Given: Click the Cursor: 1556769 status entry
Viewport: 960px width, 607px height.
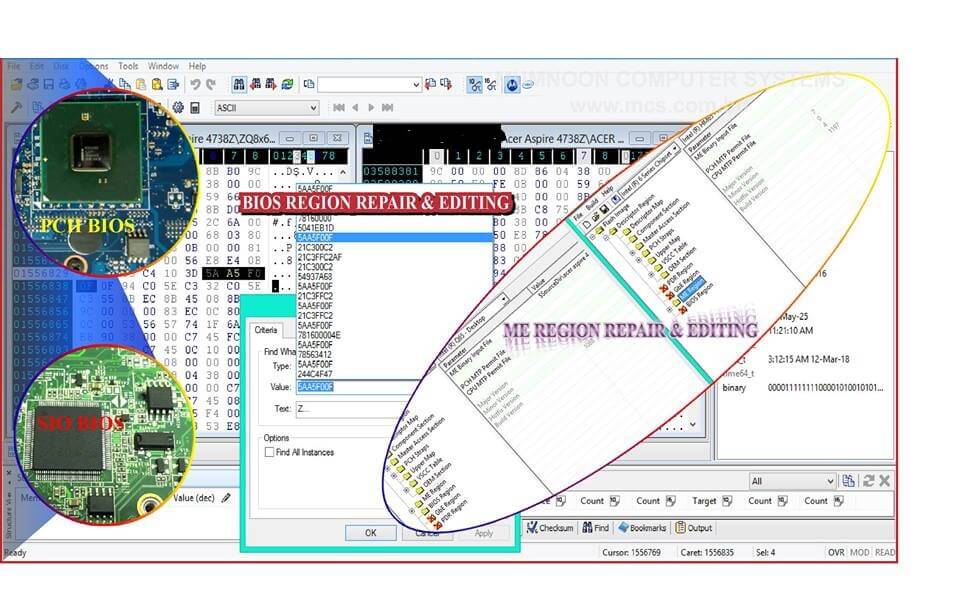Looking at the screenshot, I should [x=631, y=552].
